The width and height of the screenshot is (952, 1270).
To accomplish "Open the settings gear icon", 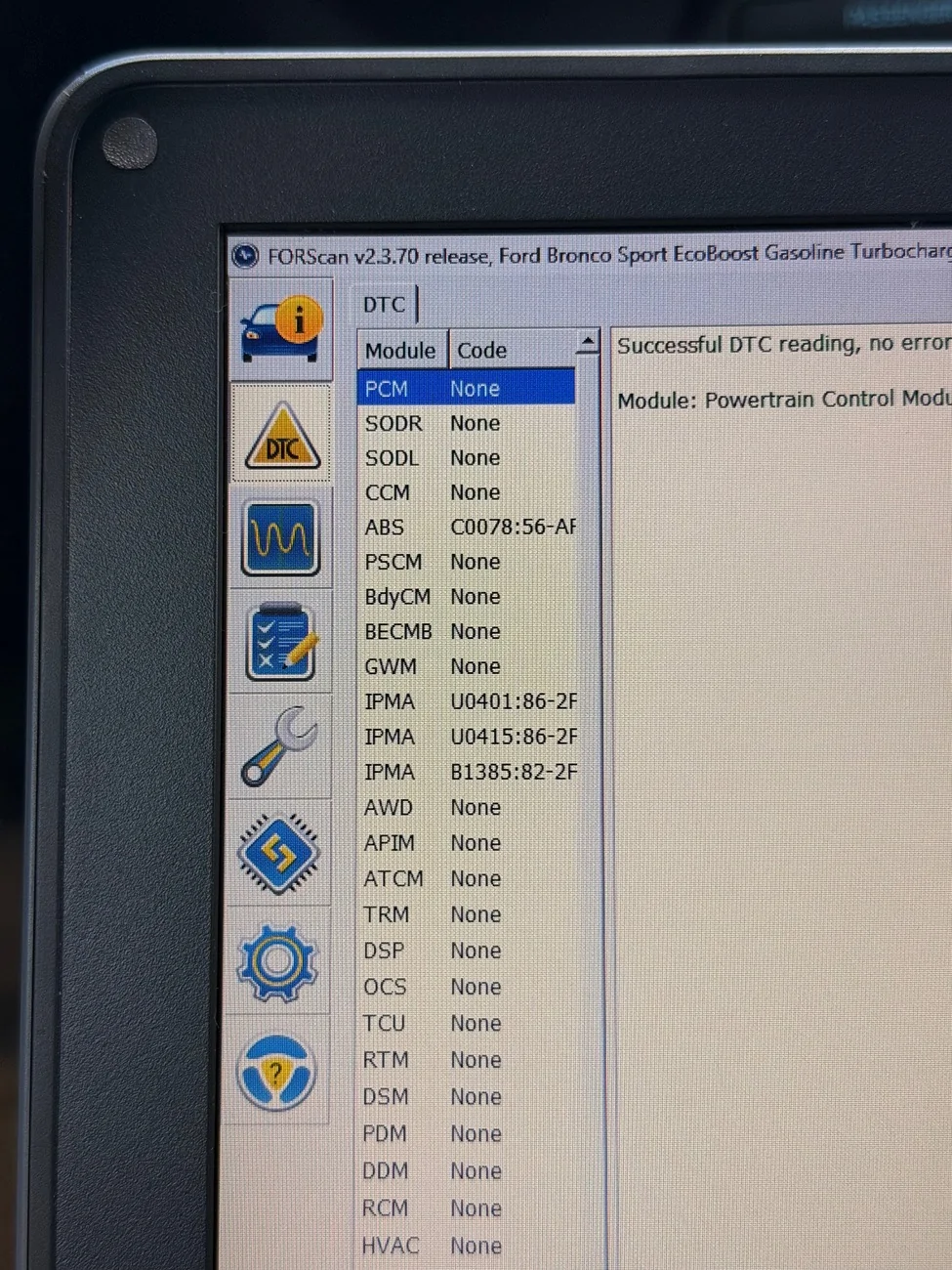I will (x=277, y=963).
